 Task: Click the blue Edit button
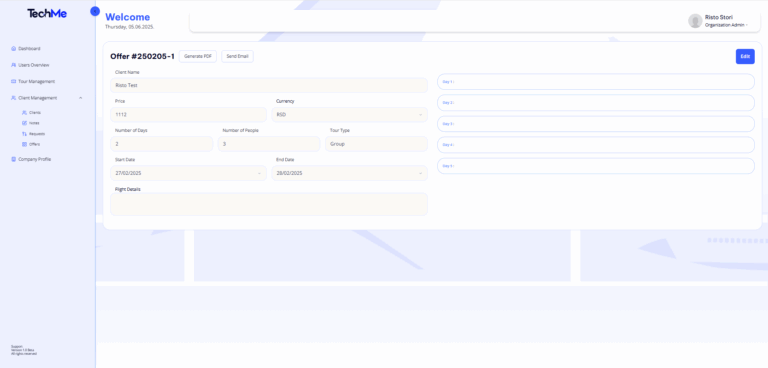[x=745, y=56]
